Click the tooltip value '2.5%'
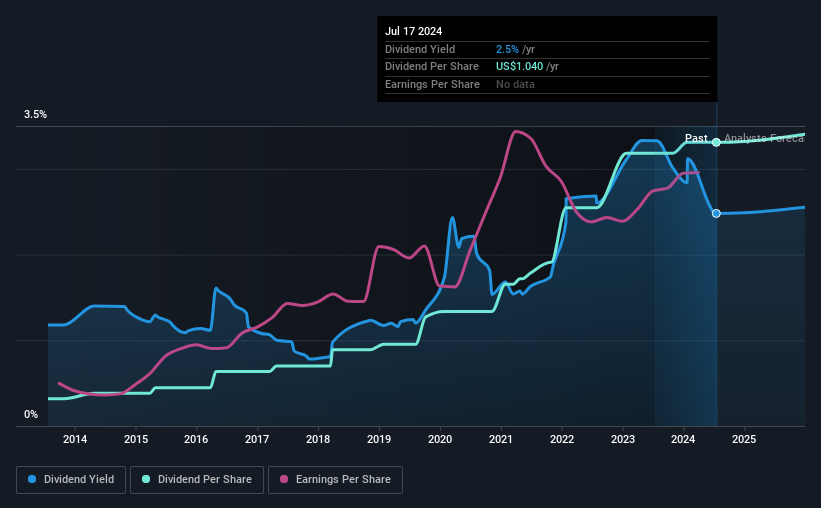This screenshot has height=508, width=821. [x=507, y=49]
